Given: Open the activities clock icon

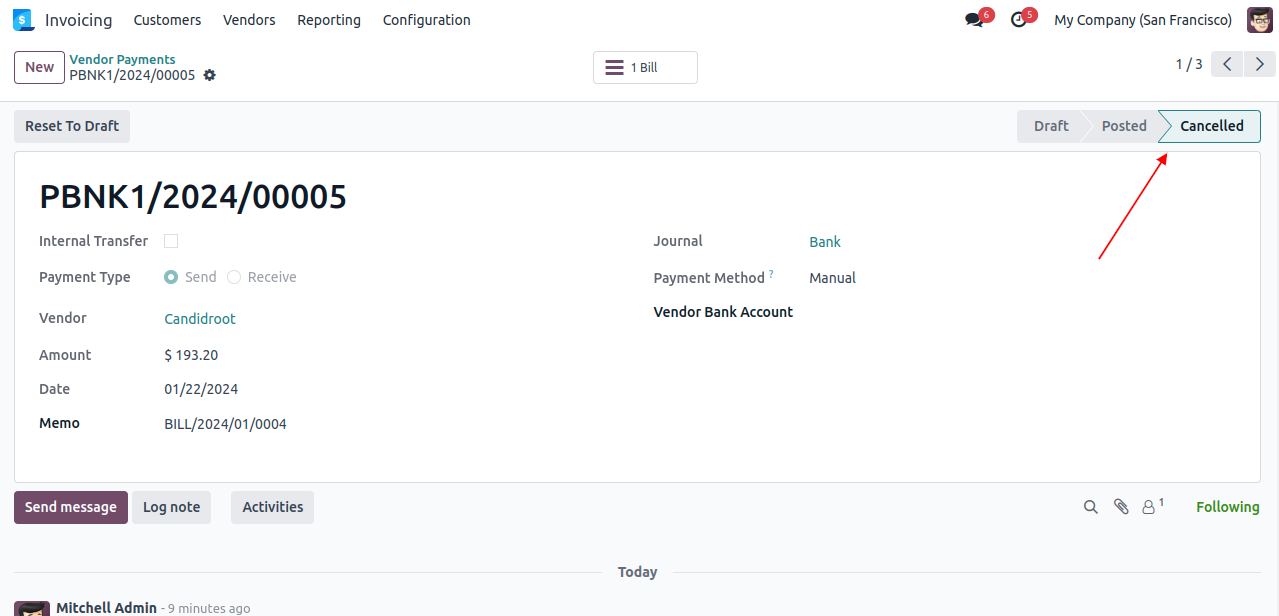Looking at the screenshot, I should (x=1019, y=20).
